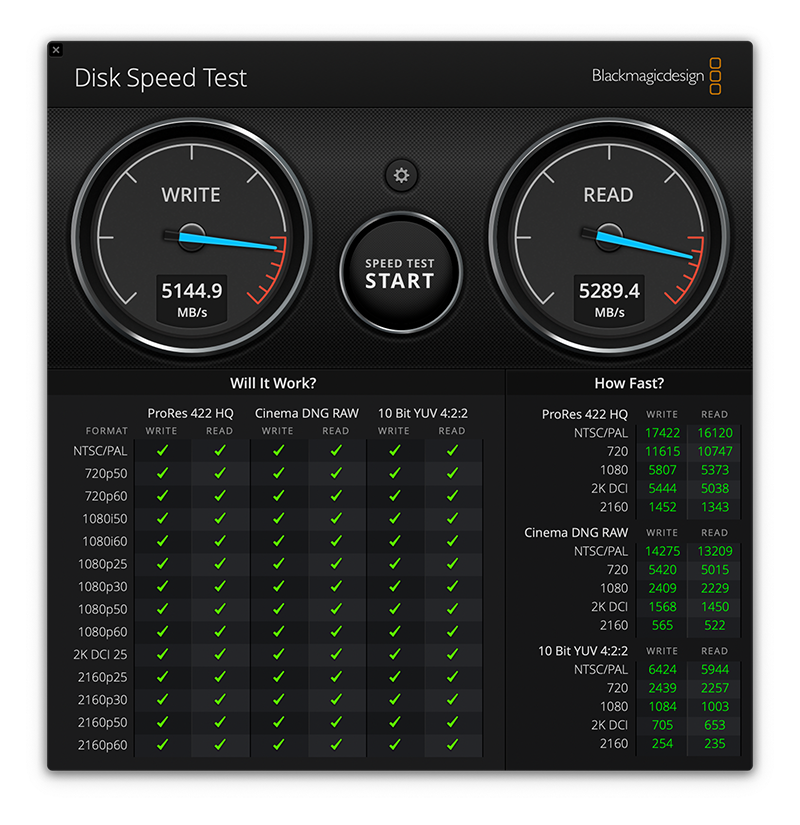Click 10 Bit YUV write checkmark for 1080i50
The image size is (800, 825).
(394, 519)
